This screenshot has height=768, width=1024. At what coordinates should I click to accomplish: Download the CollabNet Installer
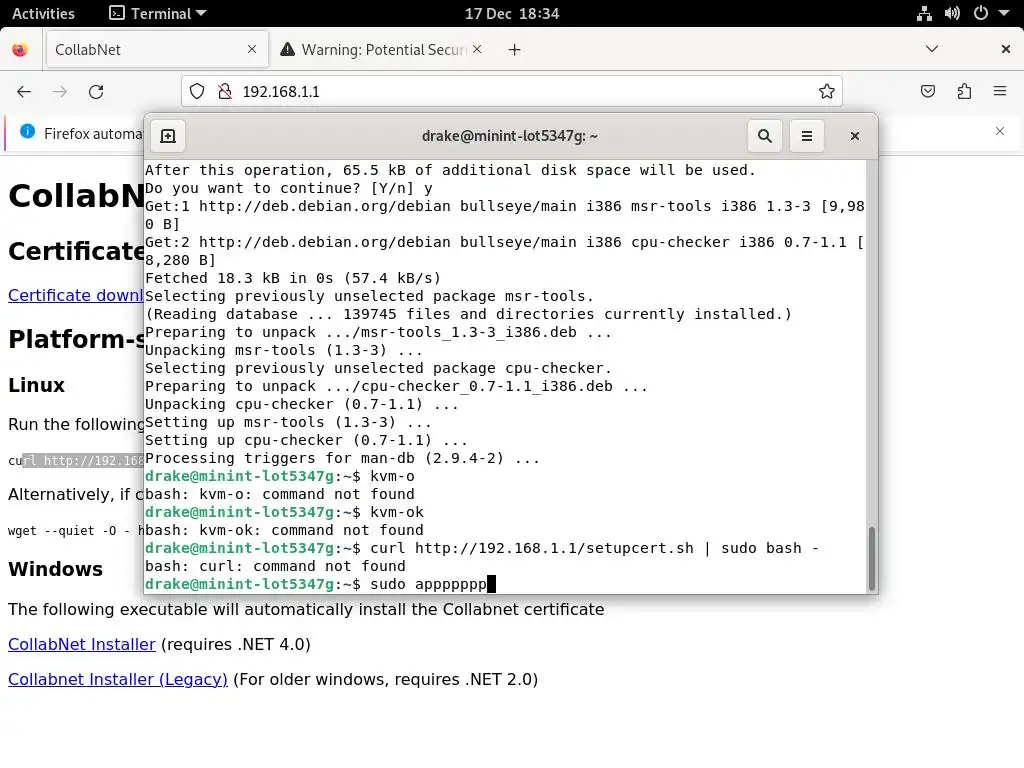82,644
